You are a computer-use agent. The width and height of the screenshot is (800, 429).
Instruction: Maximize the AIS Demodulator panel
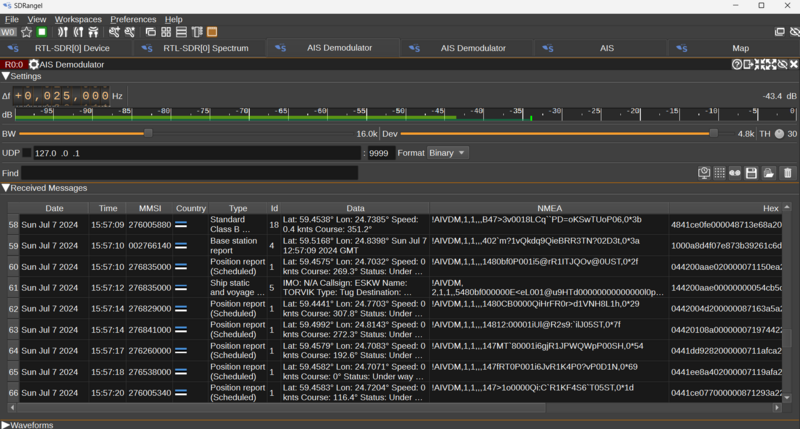[771, 64]
